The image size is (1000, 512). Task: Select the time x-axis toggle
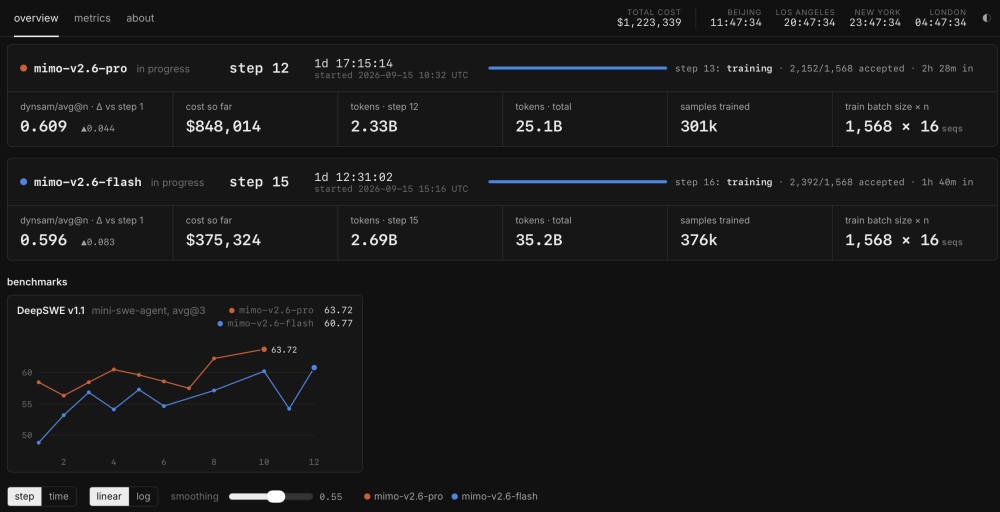59,496
